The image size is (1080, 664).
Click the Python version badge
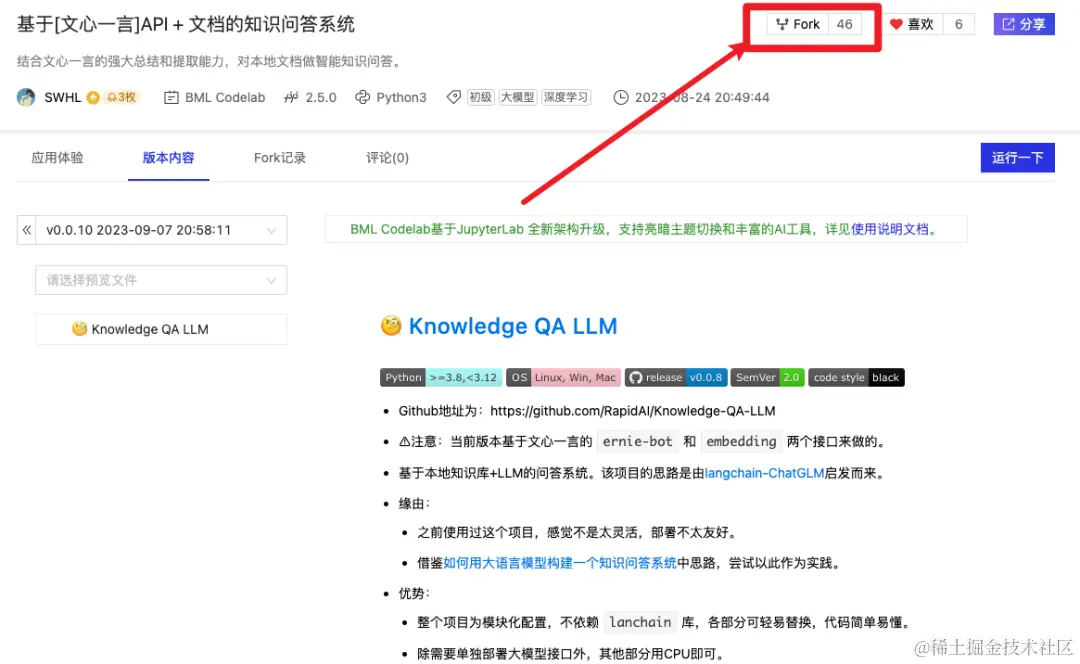click(441, 377)
